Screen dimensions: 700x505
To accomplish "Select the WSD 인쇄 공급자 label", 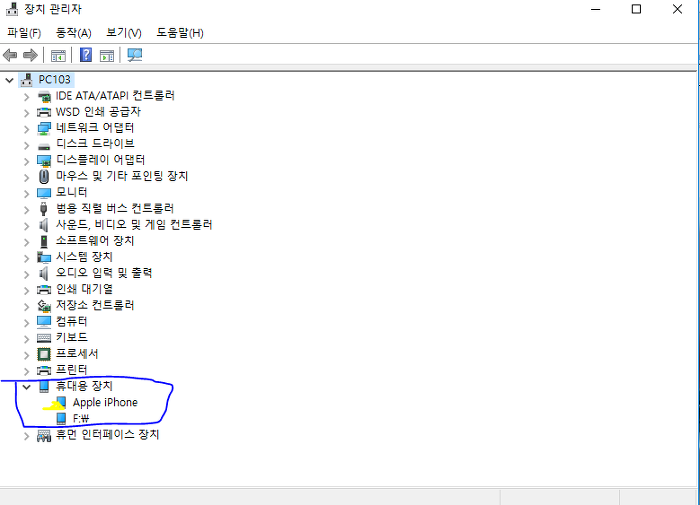I will pos(98,112).
